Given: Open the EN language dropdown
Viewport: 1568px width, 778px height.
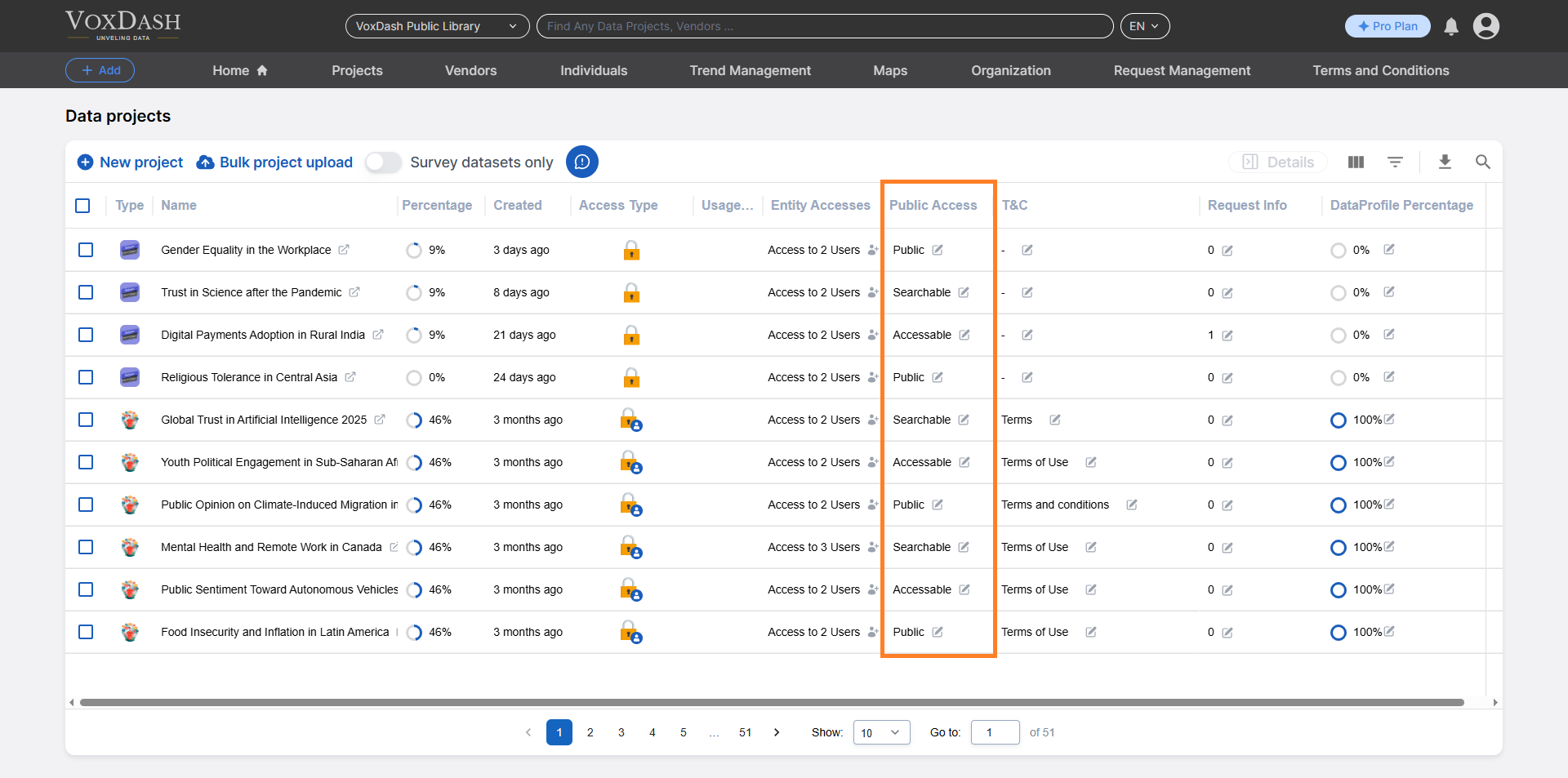Looking at the screenshot, I should click(x=1144, y=26).
